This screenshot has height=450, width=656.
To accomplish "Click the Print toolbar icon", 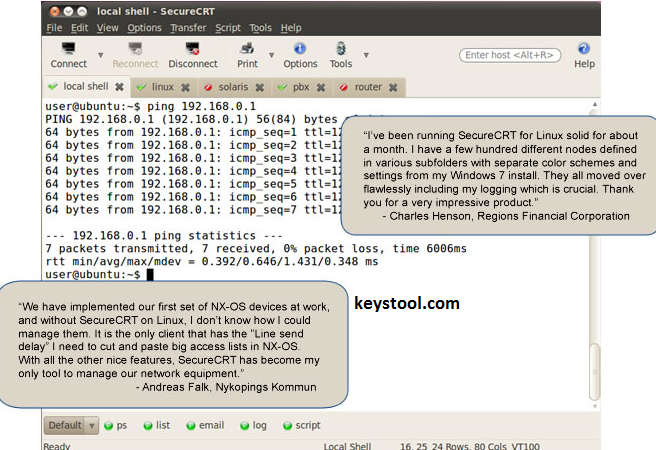I will [x=247, y=55].
